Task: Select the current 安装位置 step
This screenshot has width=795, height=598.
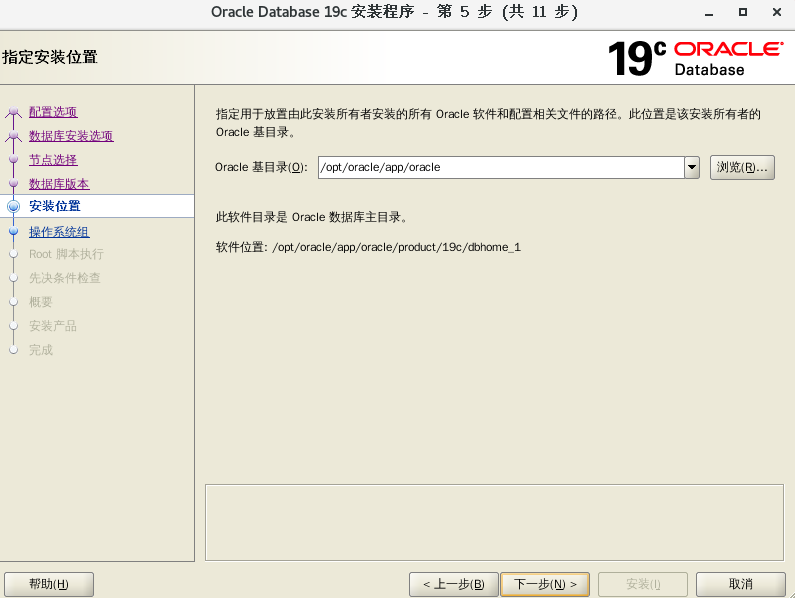Action: [55, 206]
